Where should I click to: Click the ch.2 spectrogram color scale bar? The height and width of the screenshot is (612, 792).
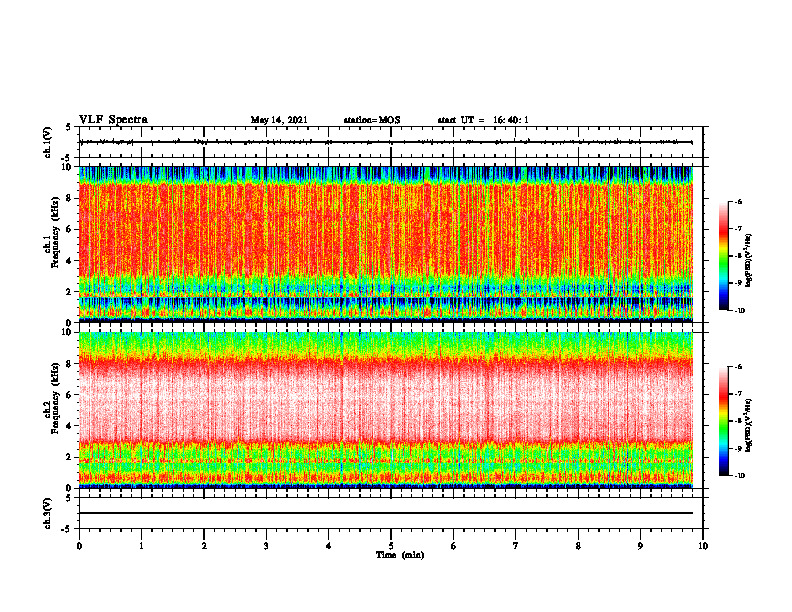[723, 421]
